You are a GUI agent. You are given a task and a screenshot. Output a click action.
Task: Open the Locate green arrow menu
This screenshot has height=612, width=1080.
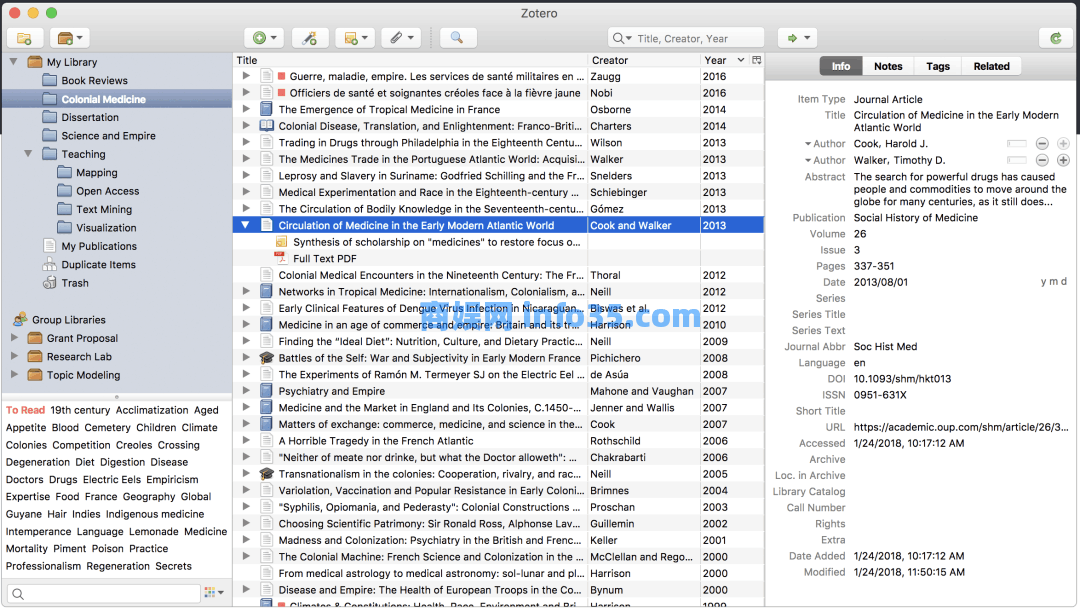[x=798, y=39]
